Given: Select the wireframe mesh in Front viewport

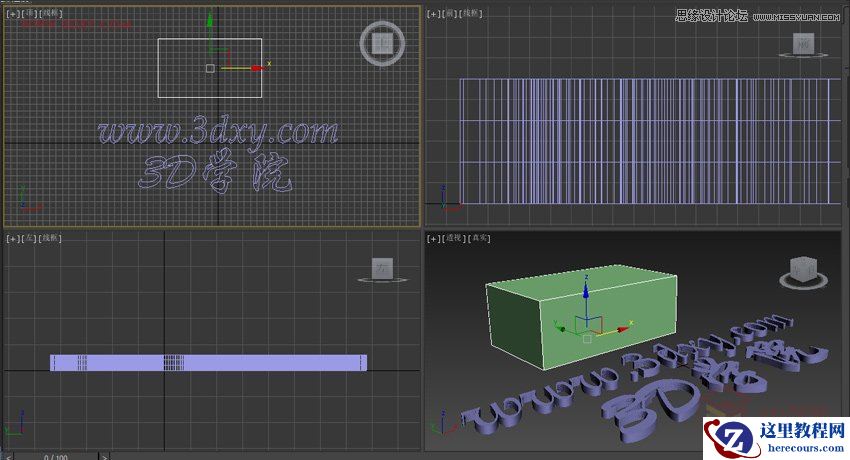Looking at the screenshot, I should click(651, 141).
